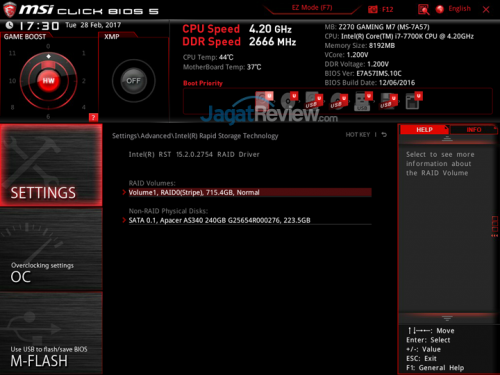The width and height of the screenshot is (500, 375).
Task: Switch XMP profile from OFF
Action: pos(133,81)
